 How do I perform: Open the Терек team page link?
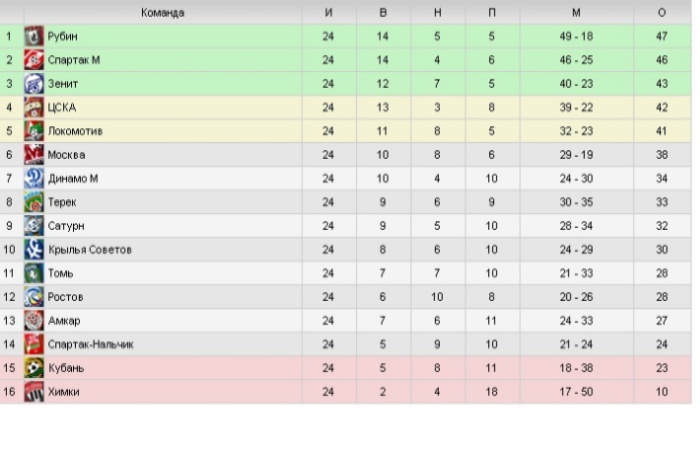[x=62, y=202]
